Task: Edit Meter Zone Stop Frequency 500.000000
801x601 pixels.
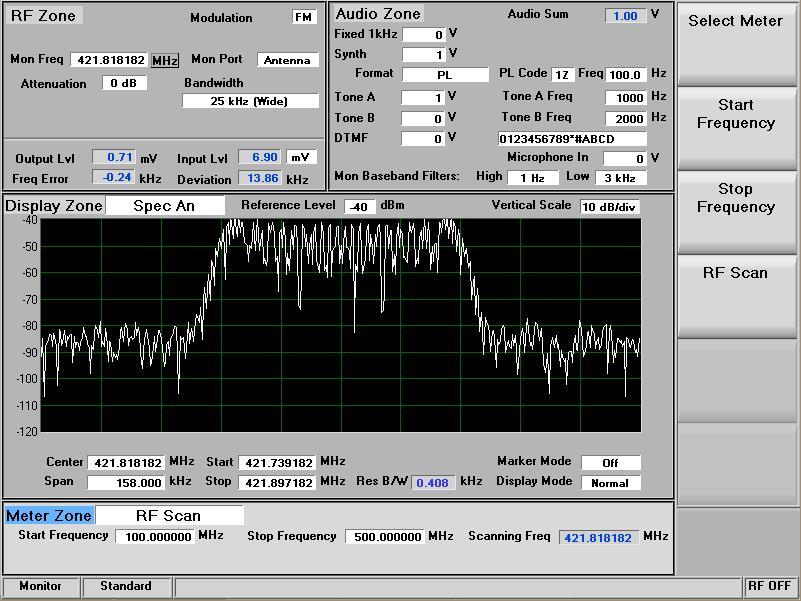Action: tap(385, 537)
